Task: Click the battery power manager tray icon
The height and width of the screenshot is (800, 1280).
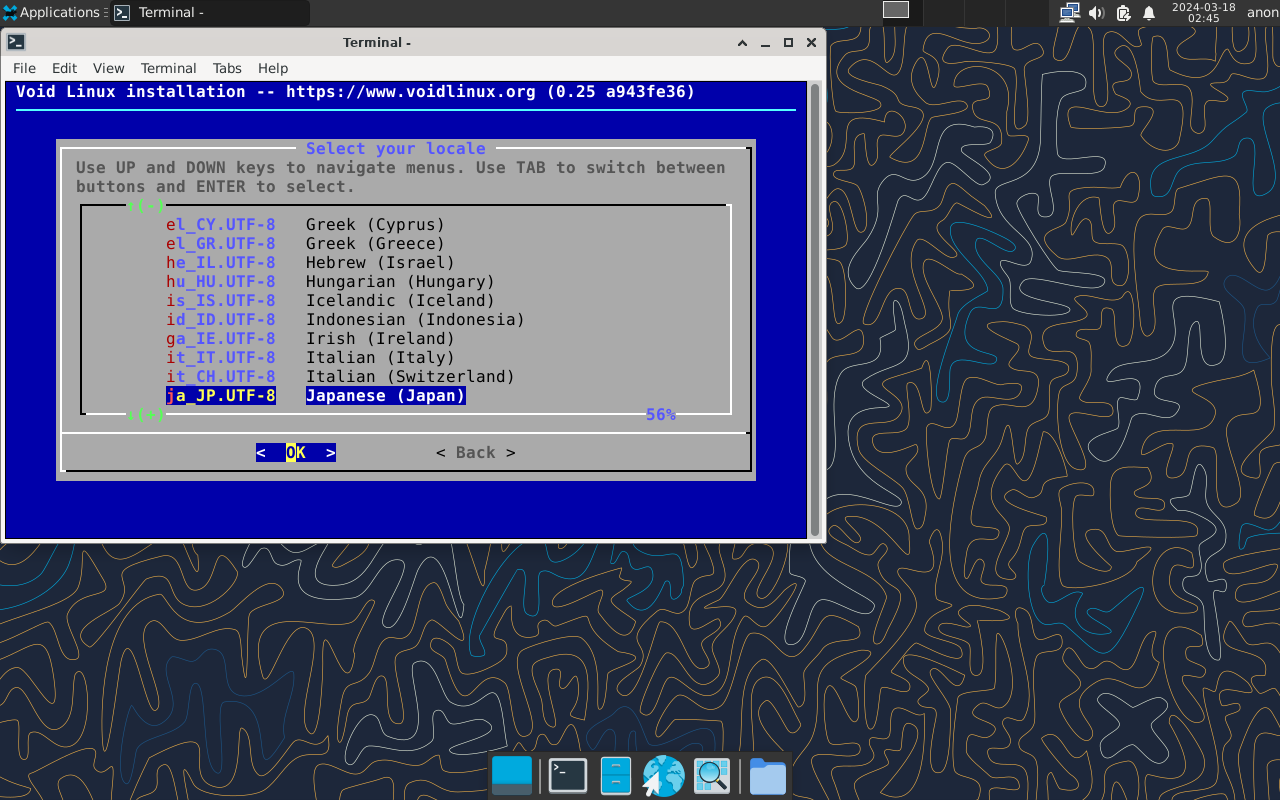Action: tap(1123, 12)
